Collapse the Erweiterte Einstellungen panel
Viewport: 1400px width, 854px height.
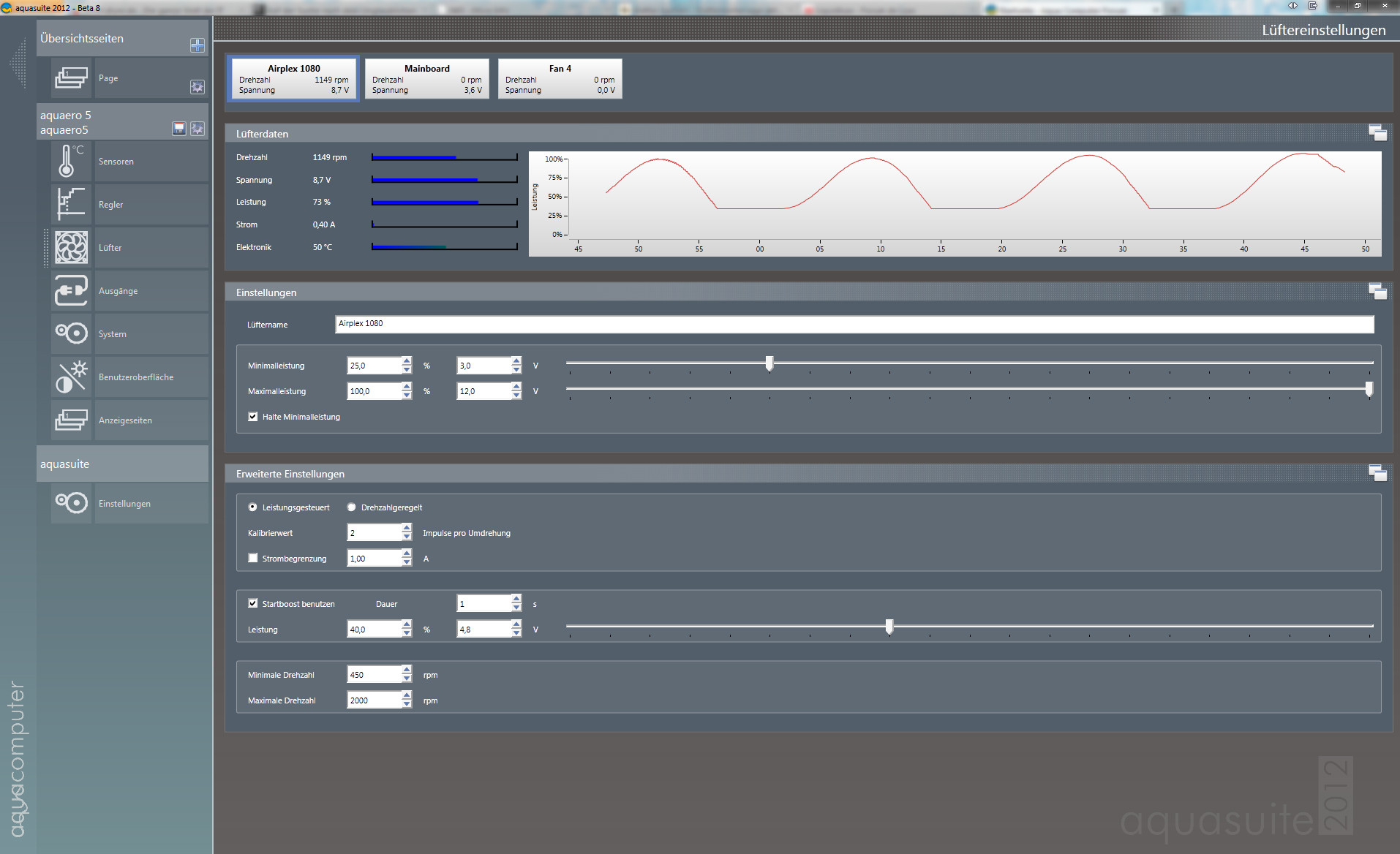1377,473
